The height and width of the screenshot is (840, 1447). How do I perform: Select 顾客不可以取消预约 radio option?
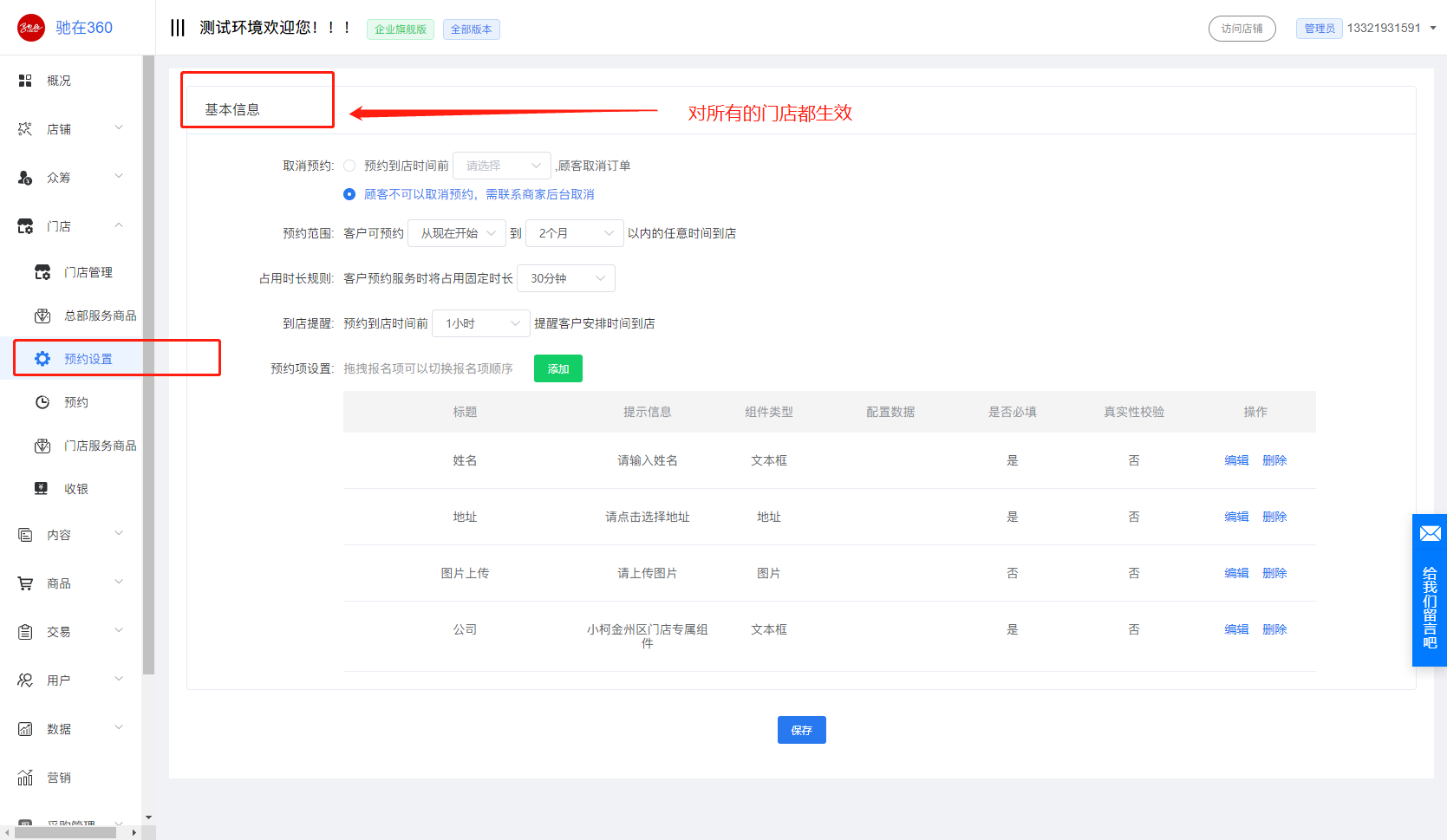point(349,194)
